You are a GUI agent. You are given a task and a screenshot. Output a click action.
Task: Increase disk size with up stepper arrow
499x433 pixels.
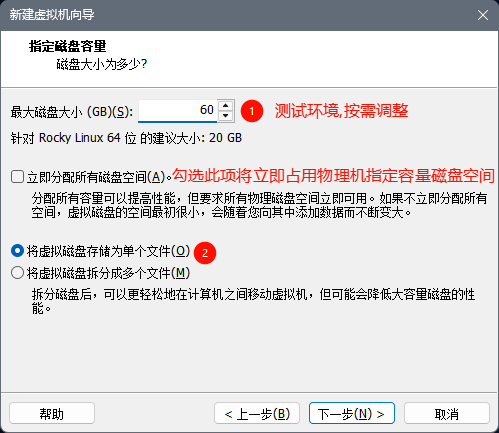click(226, 105)
